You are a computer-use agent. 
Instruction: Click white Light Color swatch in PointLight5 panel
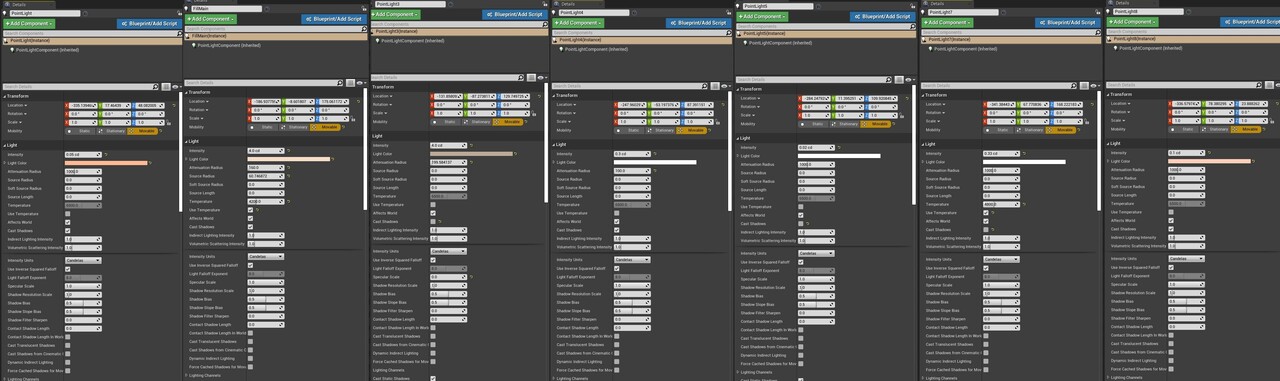[x=839, y=156]
